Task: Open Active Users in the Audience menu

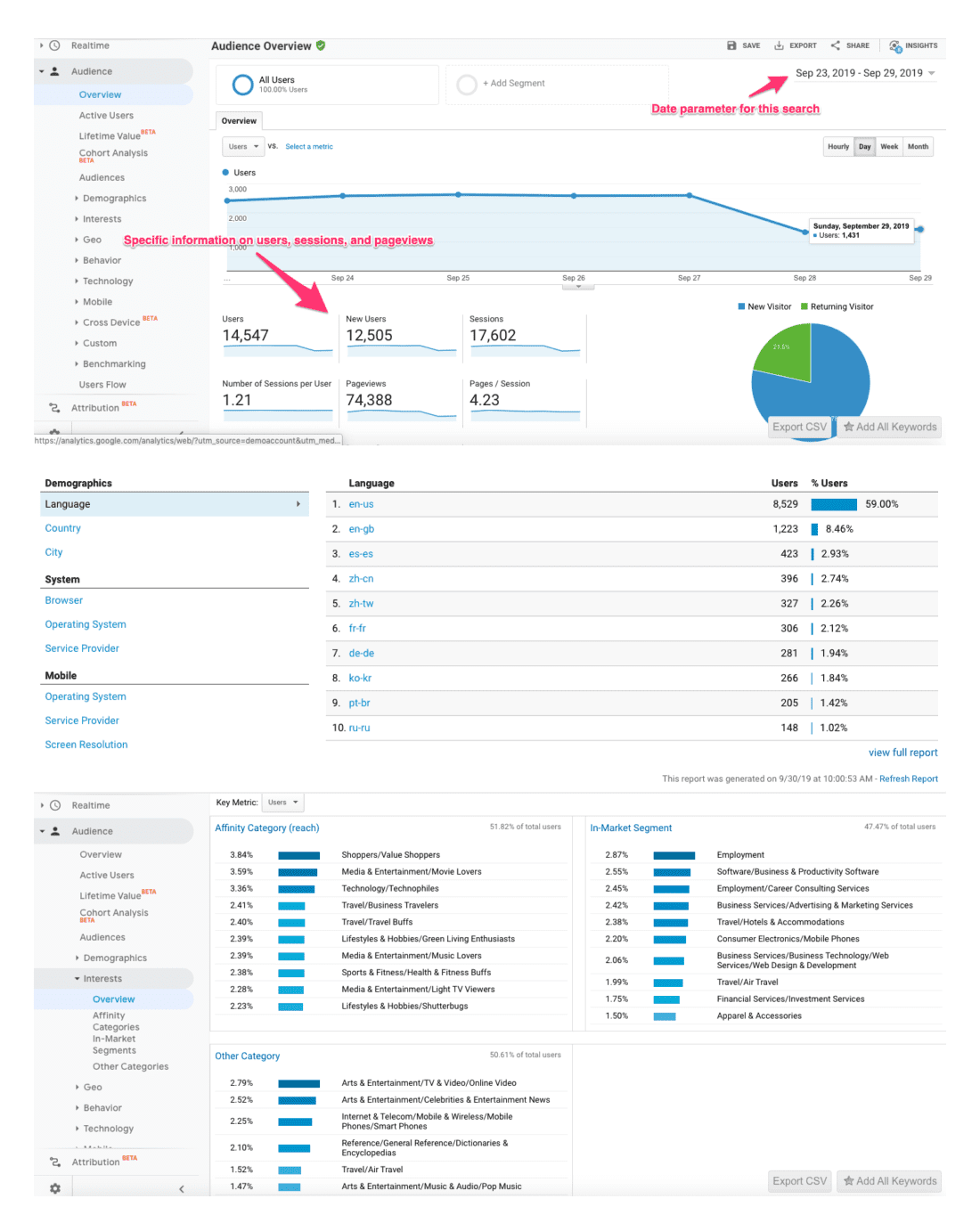Action: pyautogui.click(x=106, y=115)
